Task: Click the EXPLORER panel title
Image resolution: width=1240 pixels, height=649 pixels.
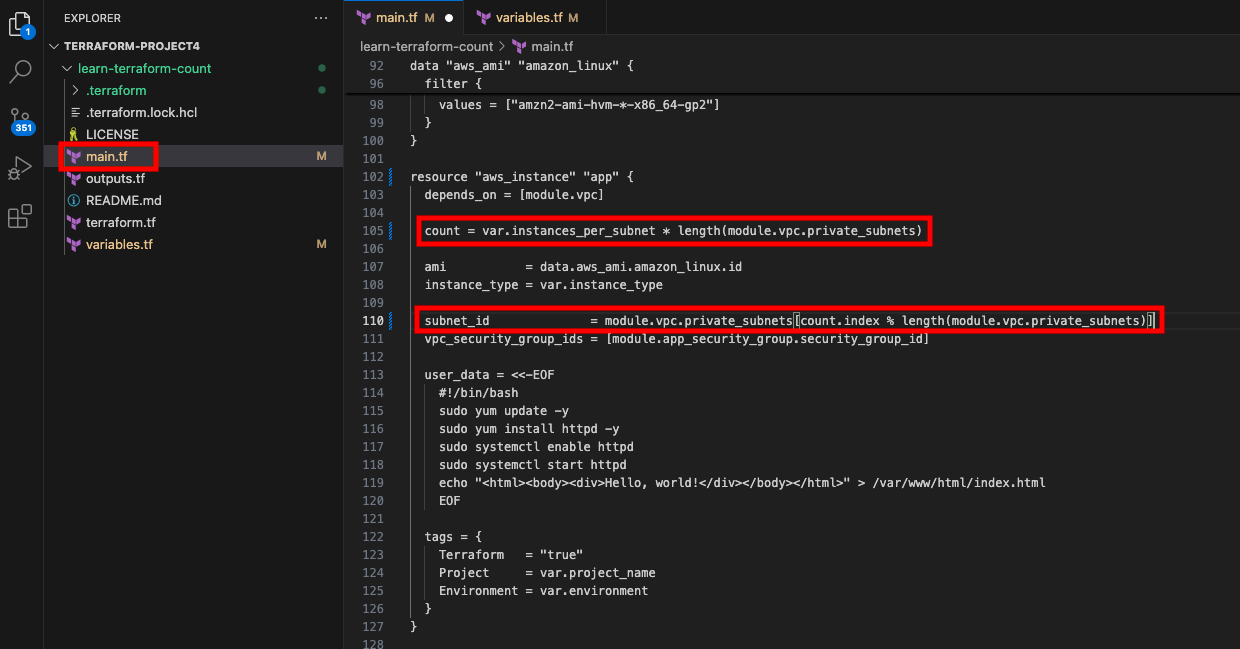Action: click(92, 18)
